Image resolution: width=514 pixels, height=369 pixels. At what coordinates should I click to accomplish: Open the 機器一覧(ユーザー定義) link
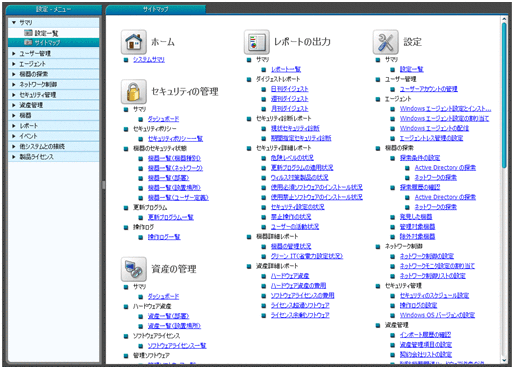(x=178, y=198)
